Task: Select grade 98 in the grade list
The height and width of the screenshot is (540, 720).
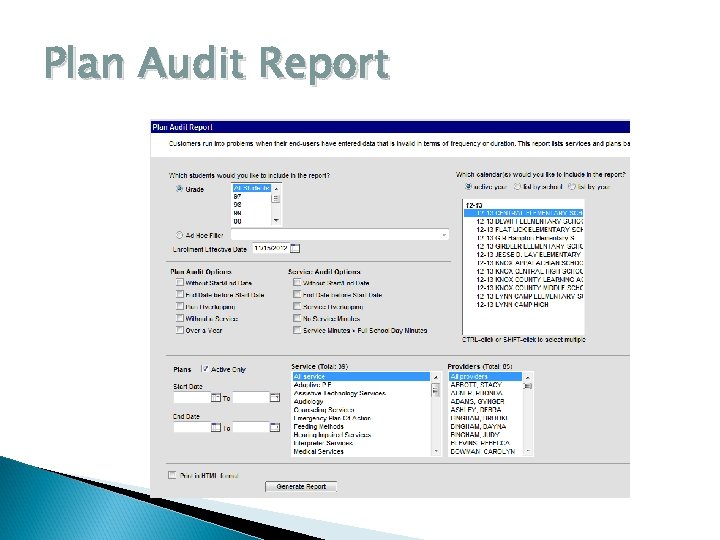Action: pyautogui.click(x=252, y=205)
